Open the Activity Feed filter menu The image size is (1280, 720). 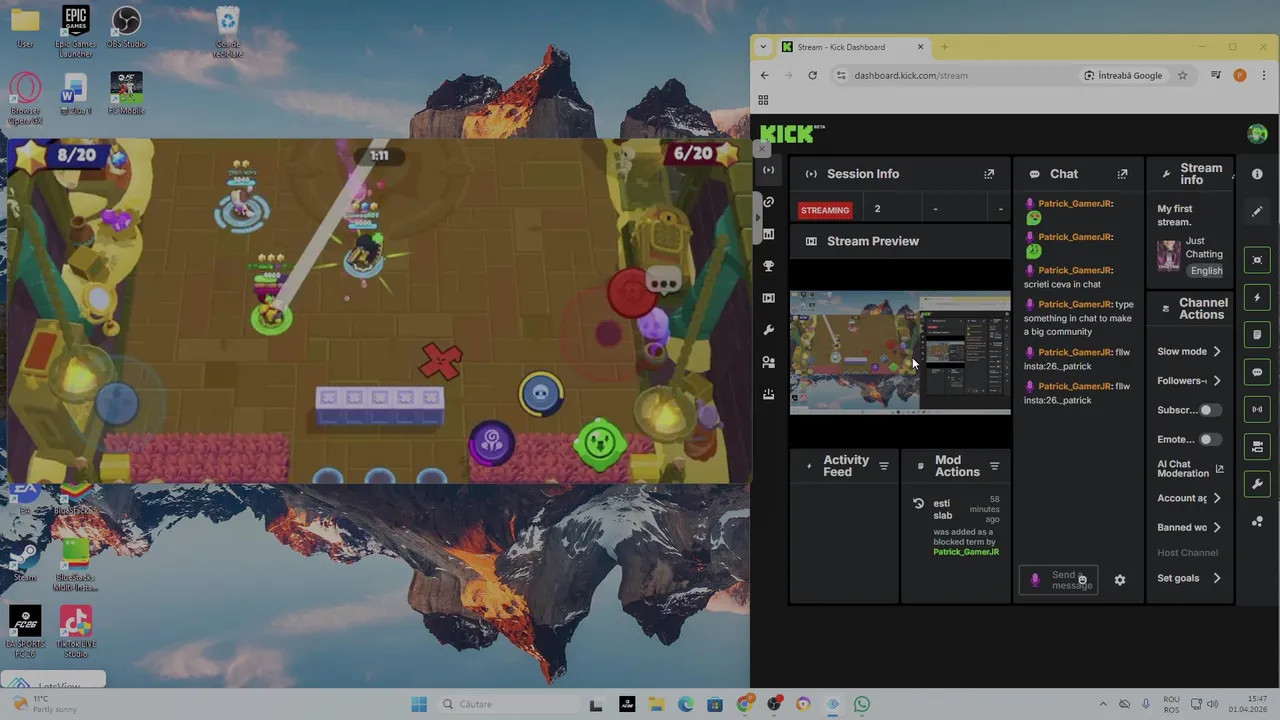(x=883, y=466)
